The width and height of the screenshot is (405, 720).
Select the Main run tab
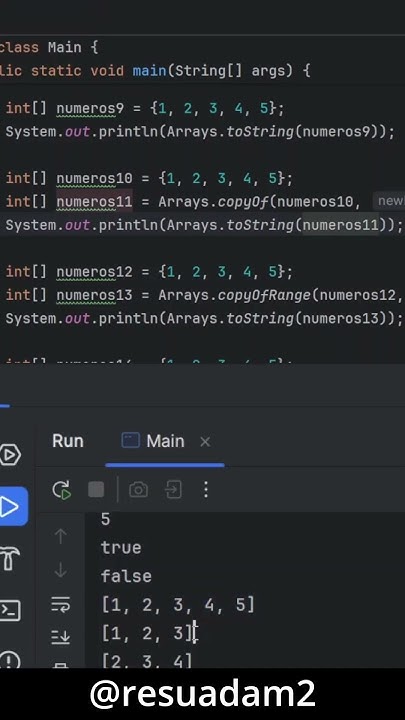(164, 441)
